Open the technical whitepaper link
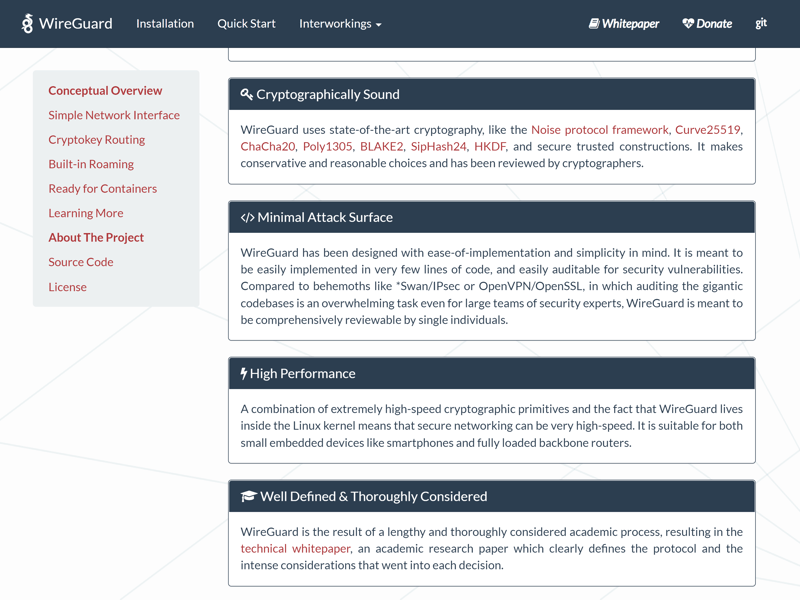Screen dimensions: 800x600 click(x=295, y=548)
